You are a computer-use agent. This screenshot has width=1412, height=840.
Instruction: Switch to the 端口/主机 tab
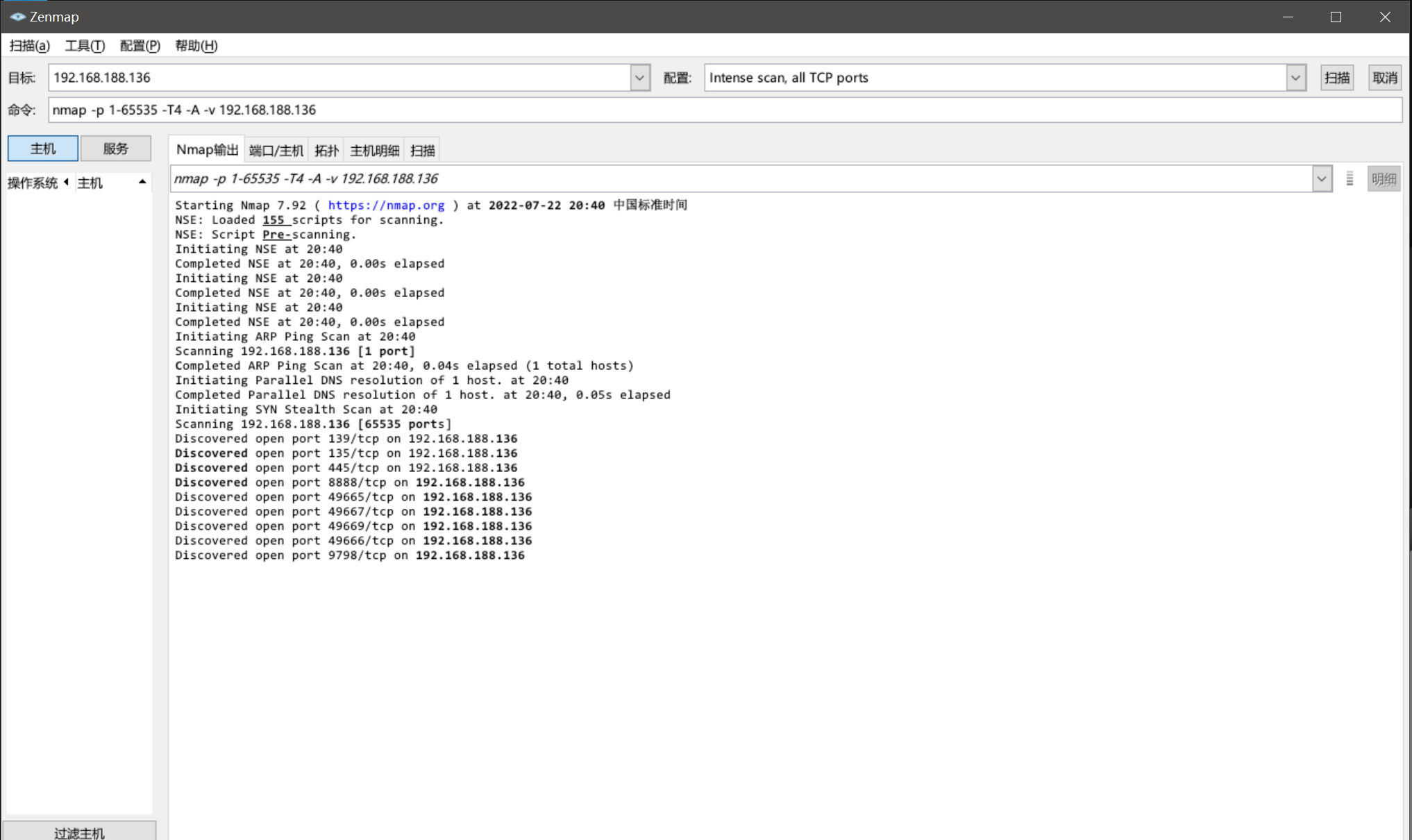(276, 151)
